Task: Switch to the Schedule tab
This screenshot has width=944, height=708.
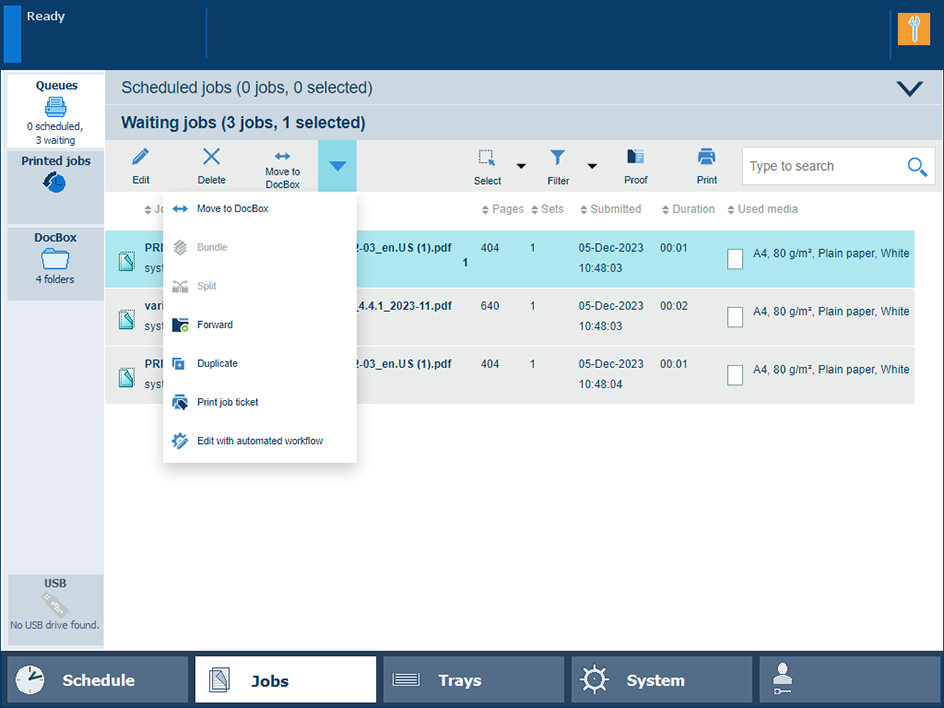Action: pos(97,680)
